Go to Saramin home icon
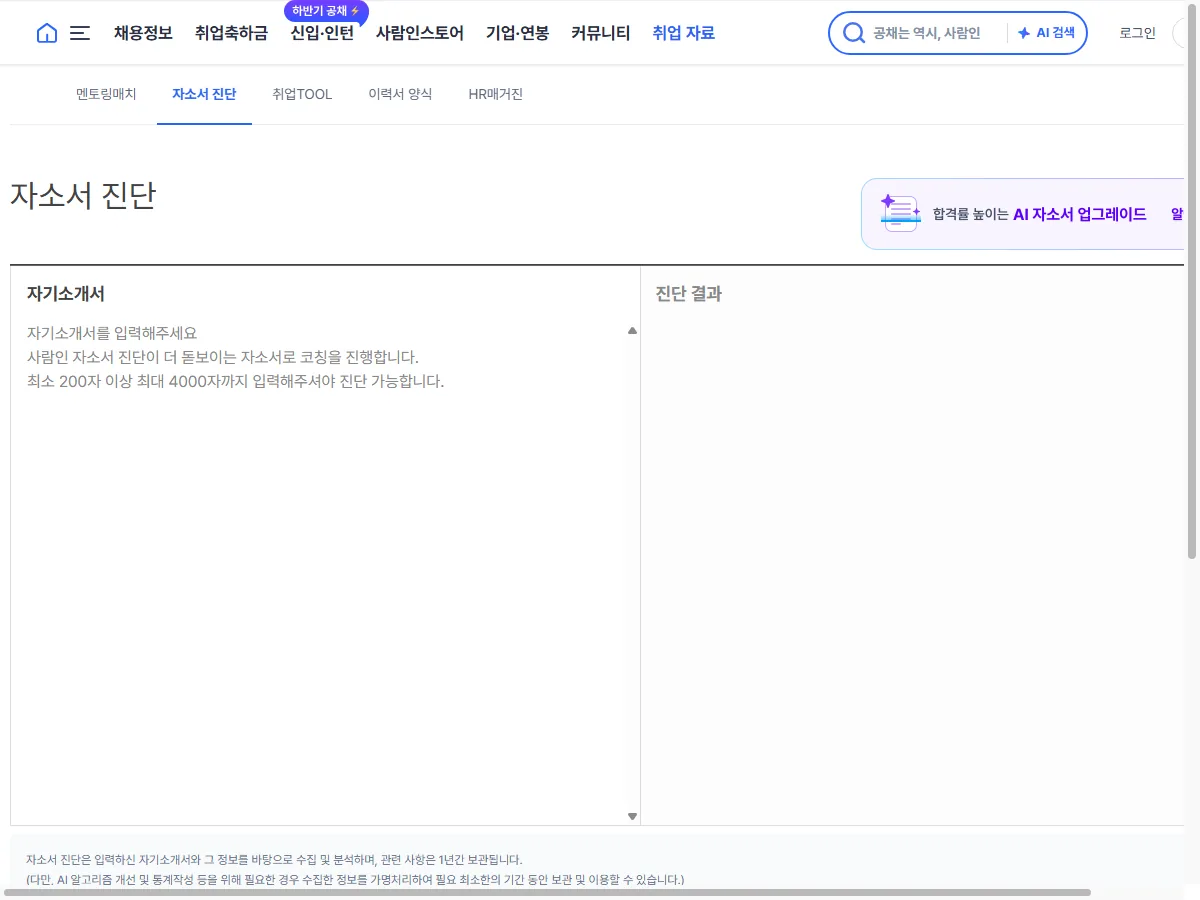Screen dimensions: 1200x900 click(47, 33)
